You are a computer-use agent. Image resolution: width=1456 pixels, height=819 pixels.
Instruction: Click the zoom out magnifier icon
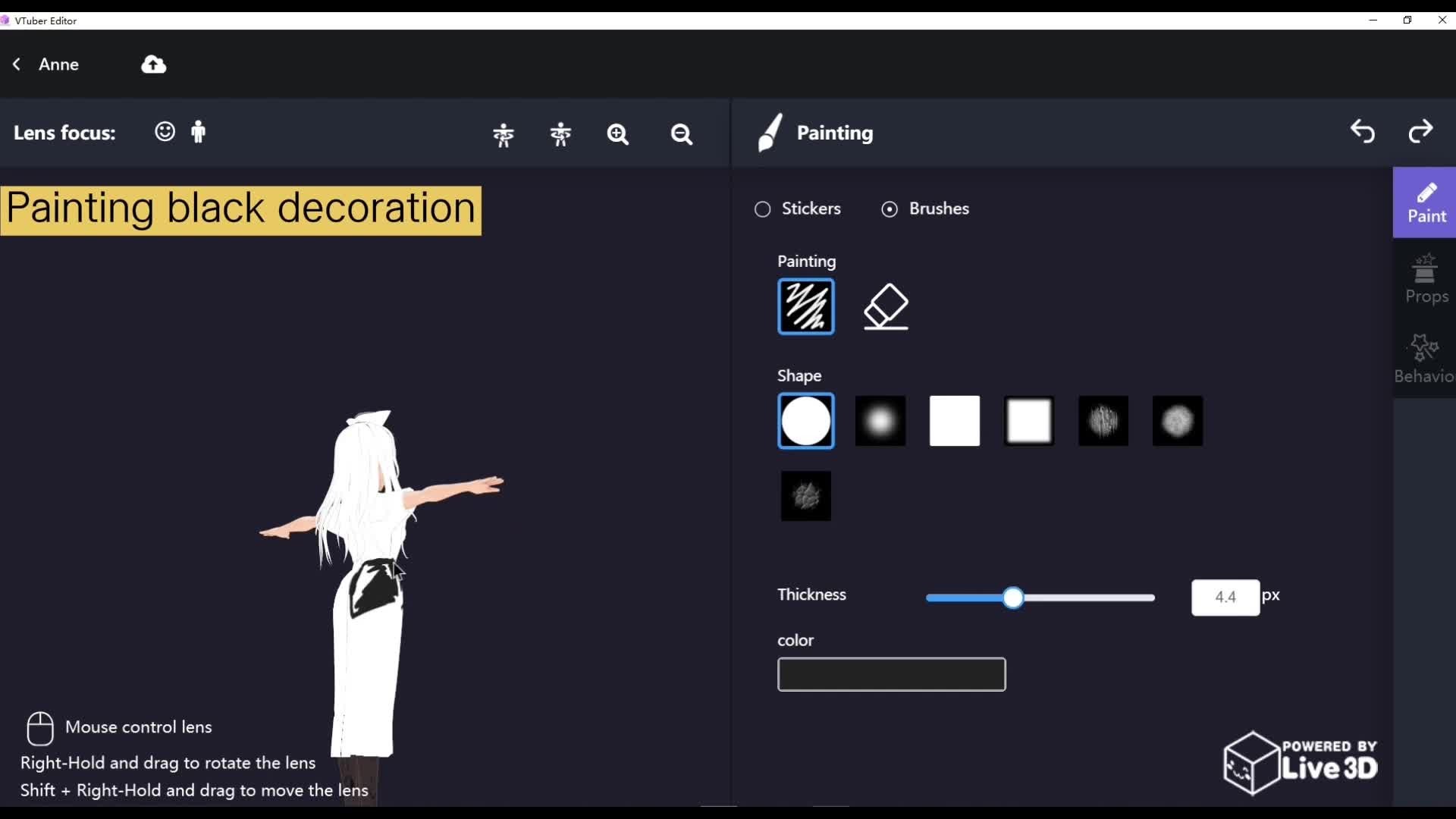(682, 134)
